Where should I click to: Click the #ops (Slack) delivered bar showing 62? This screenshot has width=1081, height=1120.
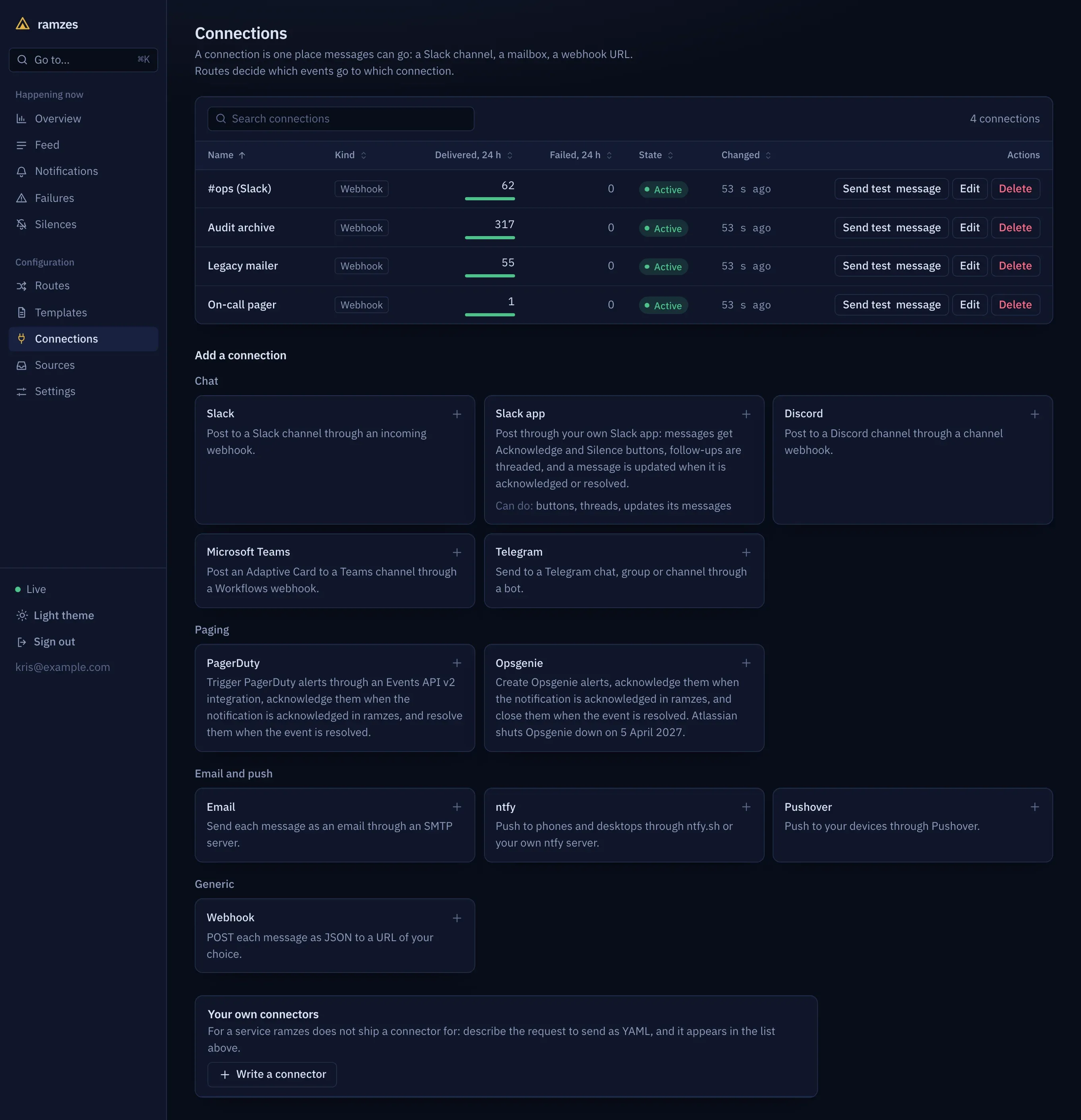pyautogui.click(x=490, y=198)
